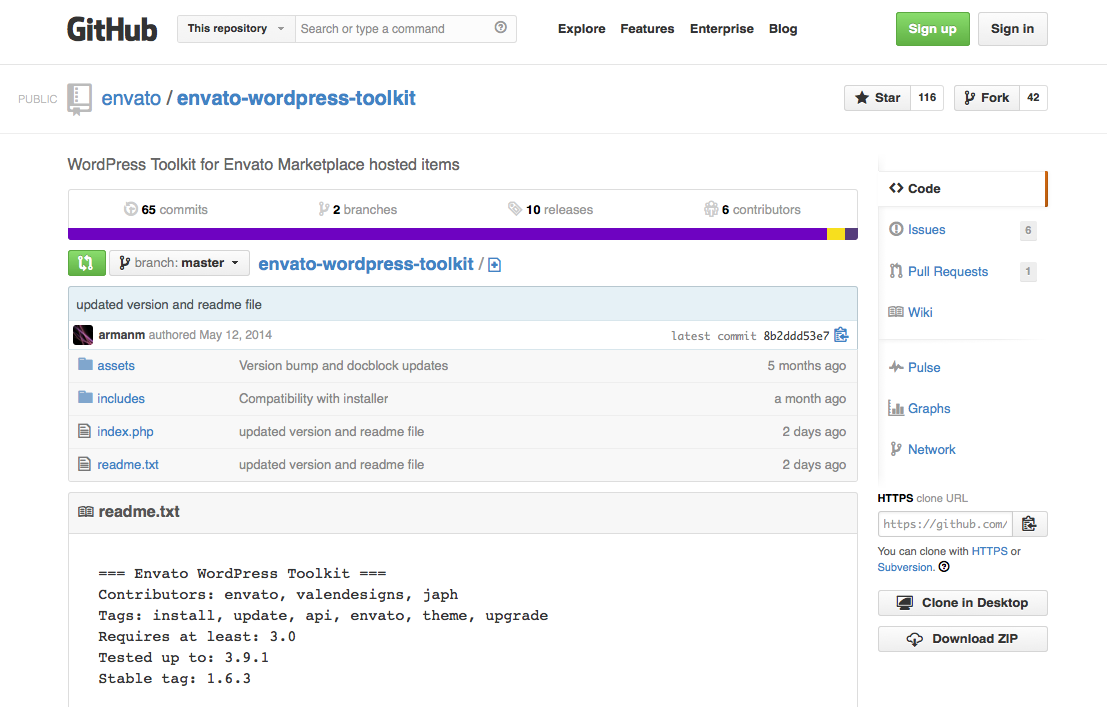Click the branches fork icon in stats bar
The height and width of the screenshot is (707, 1107).
click(323, 209)
